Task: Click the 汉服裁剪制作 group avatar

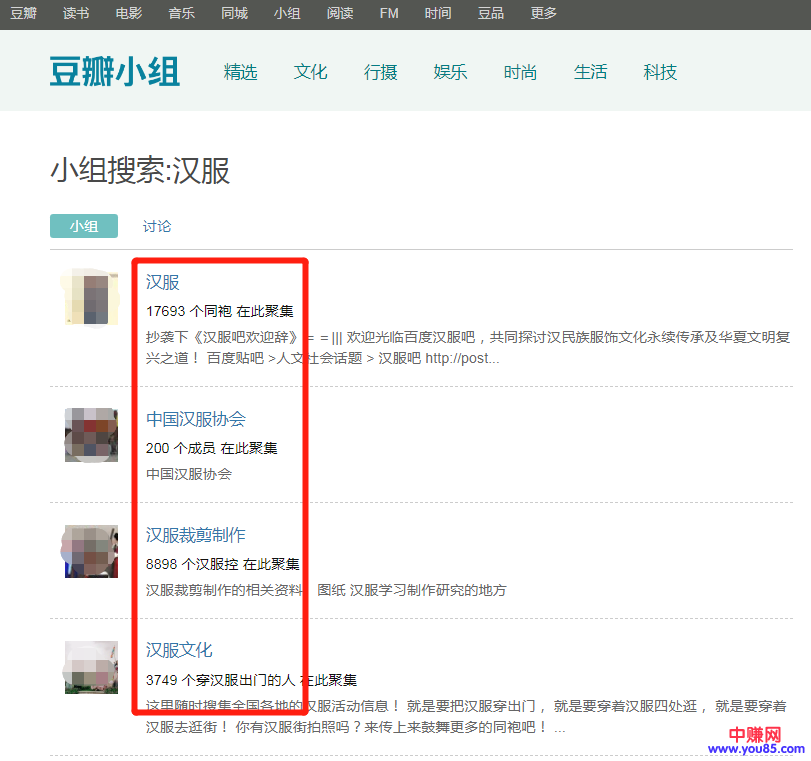Action: [x=92, y=551]
